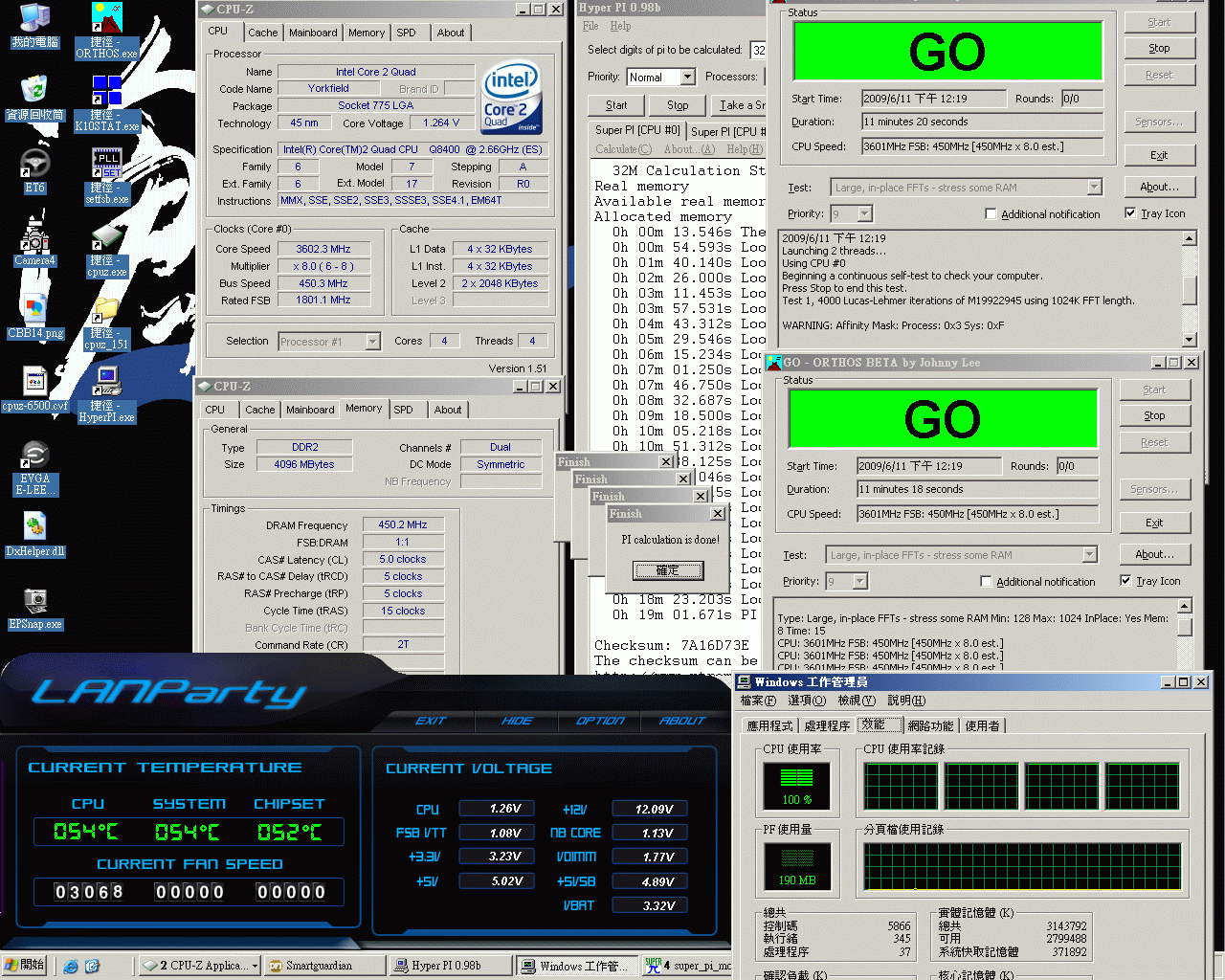Viewport: 1225px width, 980px height.
Task: Switch to Cache tab in upper CPU-Z
Action: pos(262,33)
